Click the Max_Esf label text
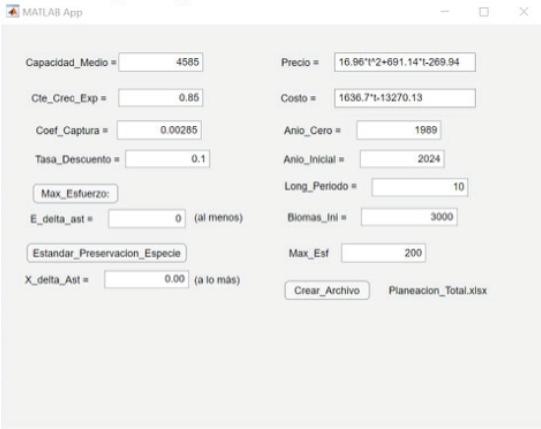Screen dimensions: 541x429 tap(309, 253)
